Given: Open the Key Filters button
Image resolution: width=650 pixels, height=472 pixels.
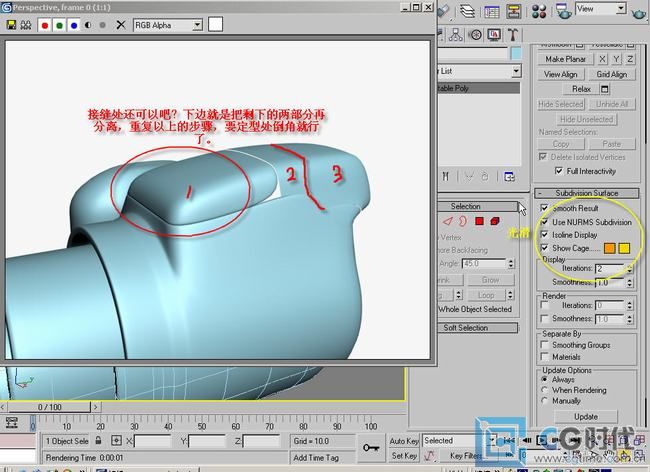Looking at the screenshot, I should coord(466,456).
